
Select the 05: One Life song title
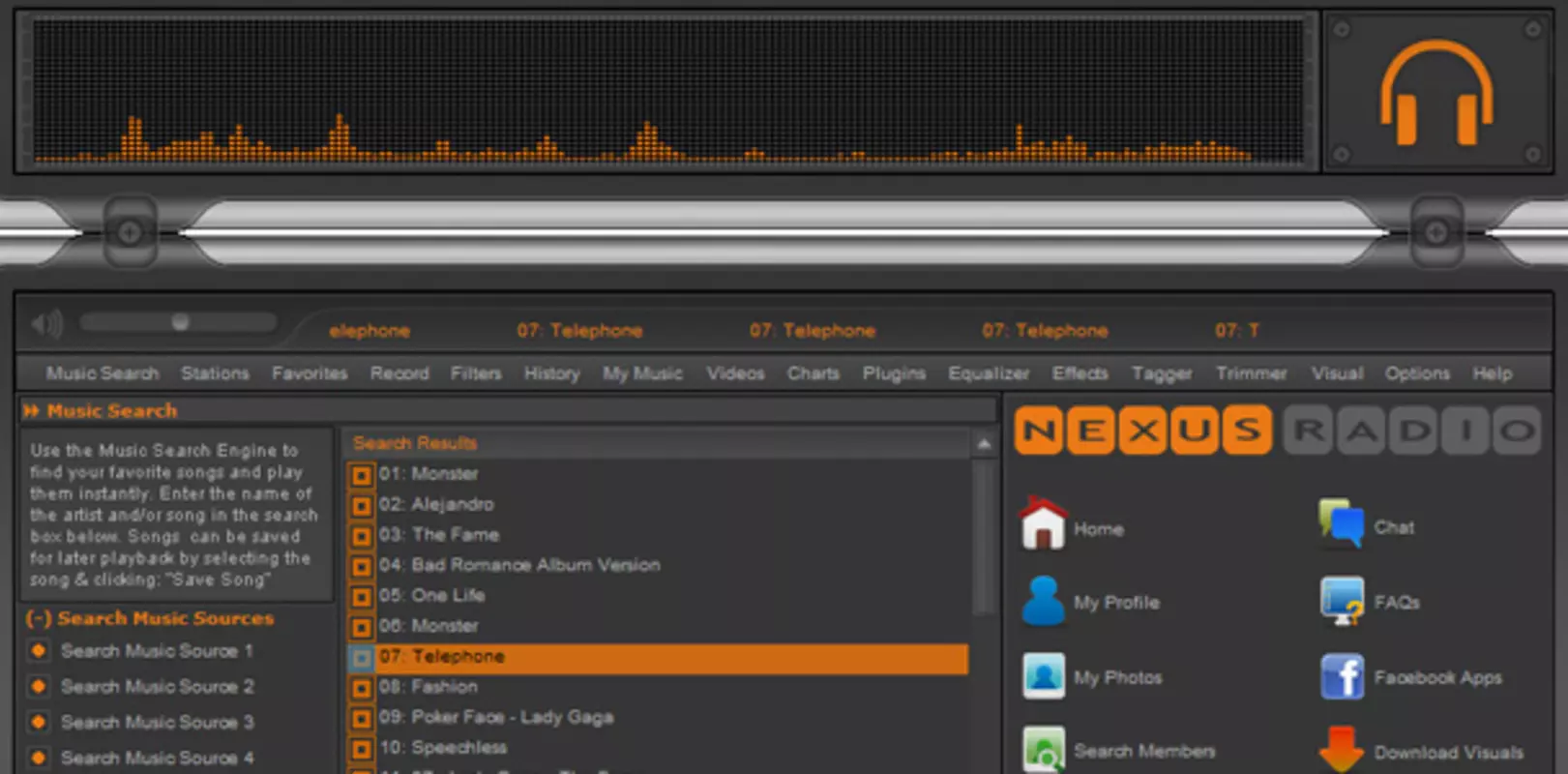[x=431, y=596]
